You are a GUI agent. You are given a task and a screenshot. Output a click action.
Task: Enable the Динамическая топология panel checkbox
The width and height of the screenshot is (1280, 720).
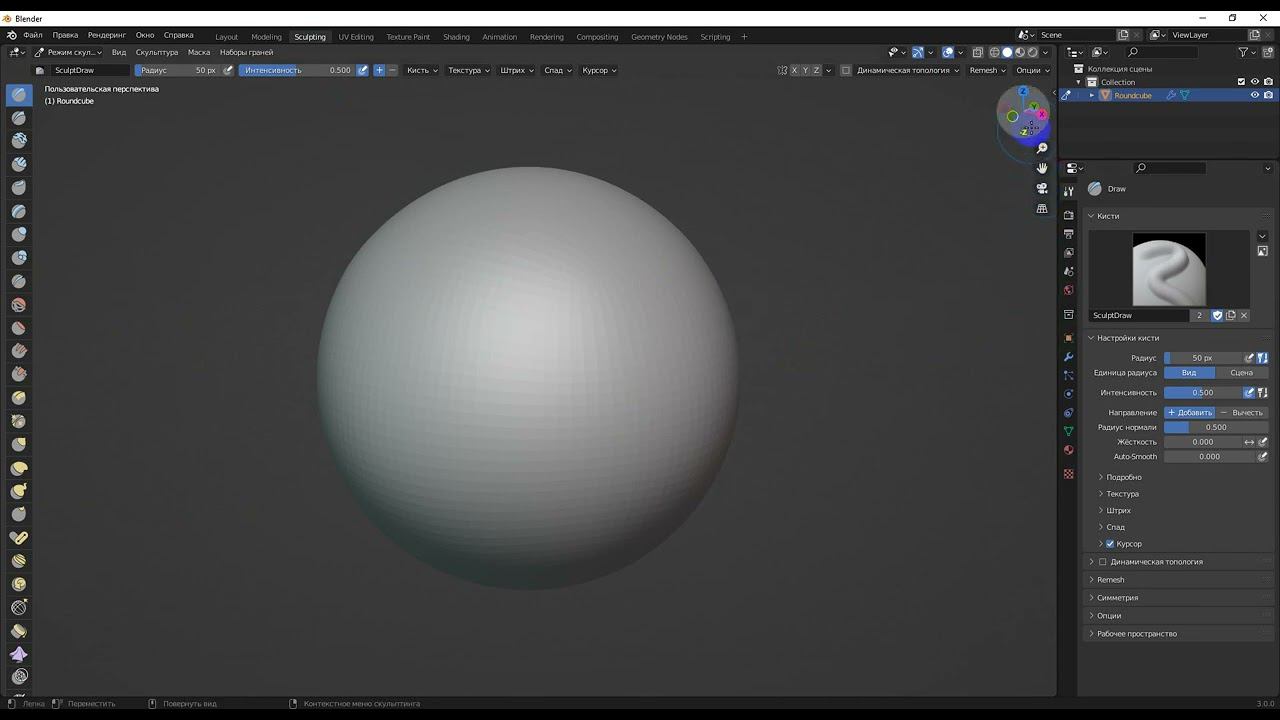[x=1103, y=562]
